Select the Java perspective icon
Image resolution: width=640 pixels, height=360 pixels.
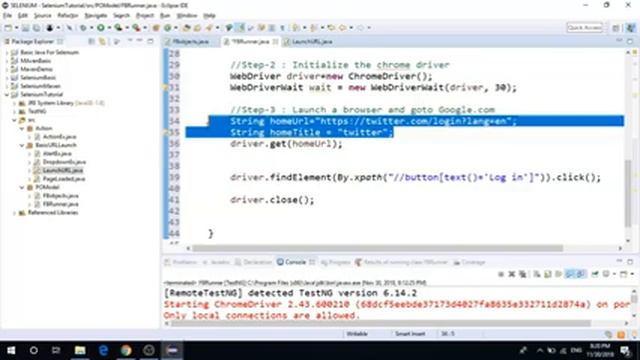coord(631,28)
